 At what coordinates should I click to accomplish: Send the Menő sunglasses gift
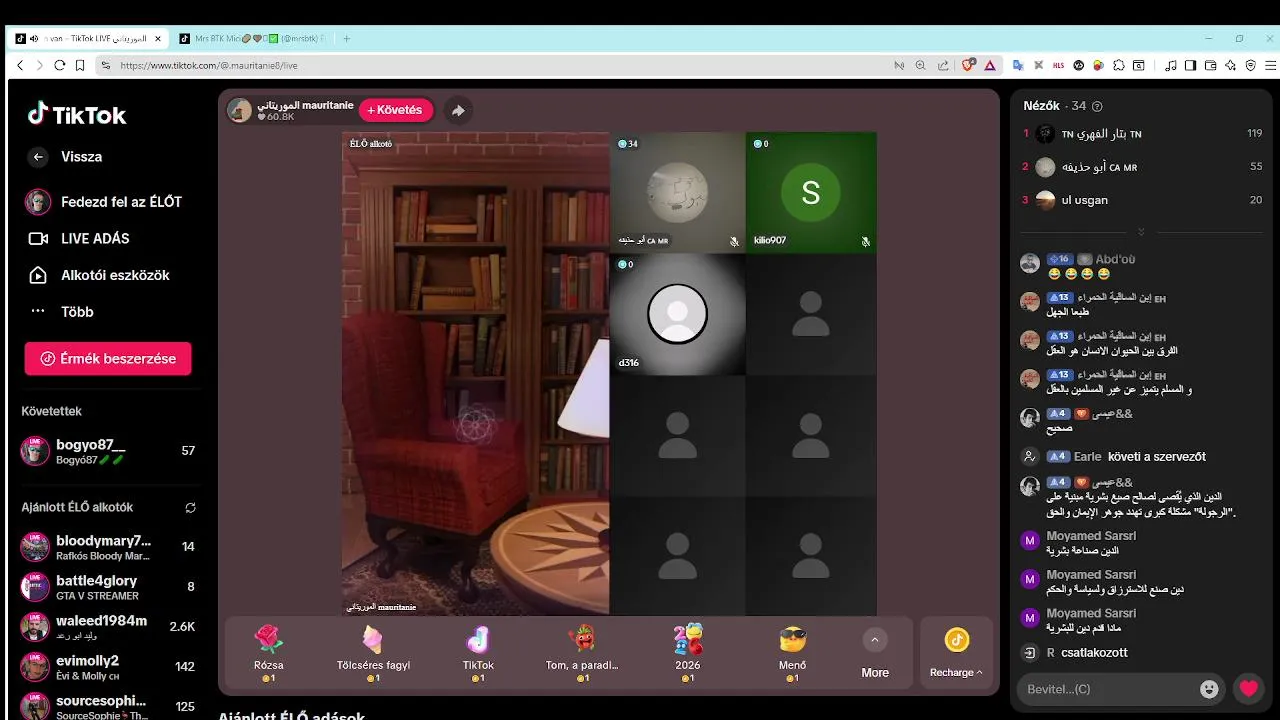tap(792, 651)
